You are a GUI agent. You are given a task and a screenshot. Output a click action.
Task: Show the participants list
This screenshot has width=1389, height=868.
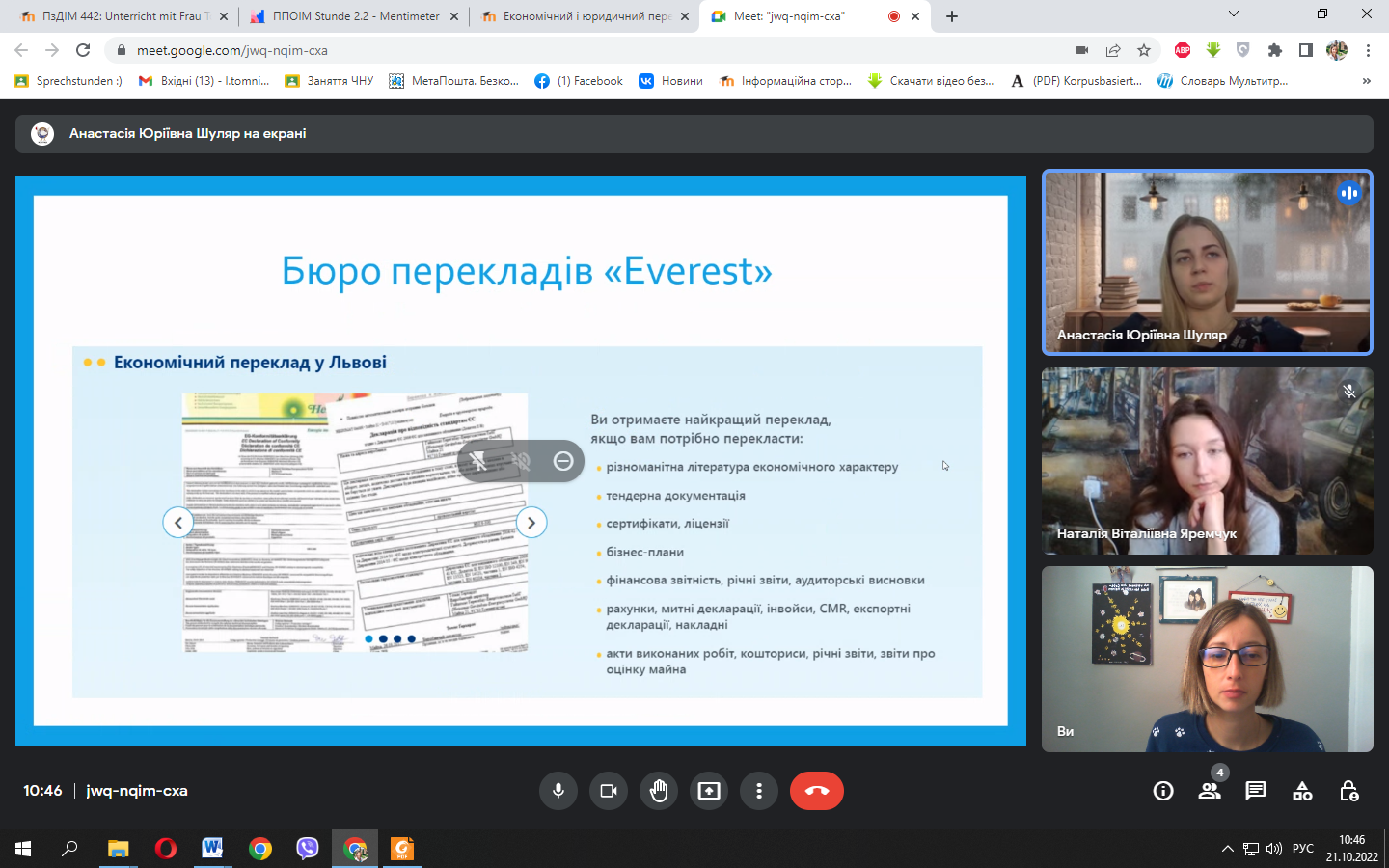point(1210,791)
